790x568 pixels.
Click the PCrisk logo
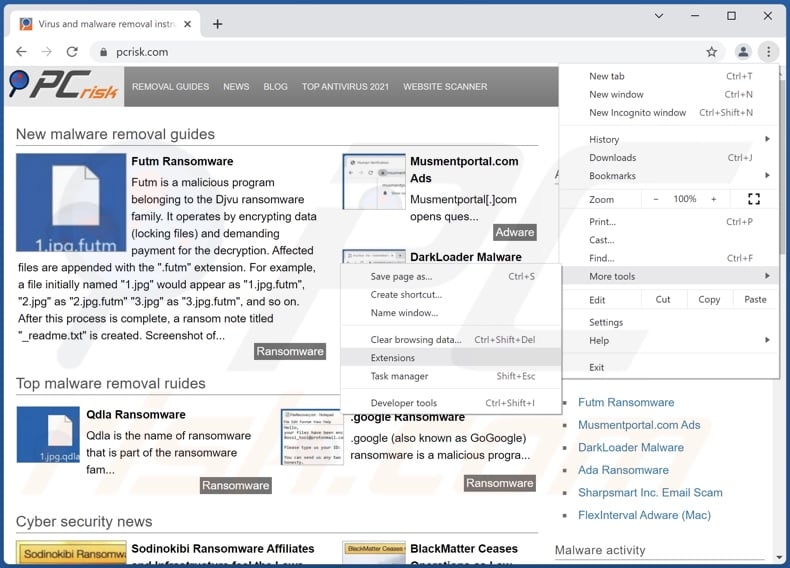(63, 87)
